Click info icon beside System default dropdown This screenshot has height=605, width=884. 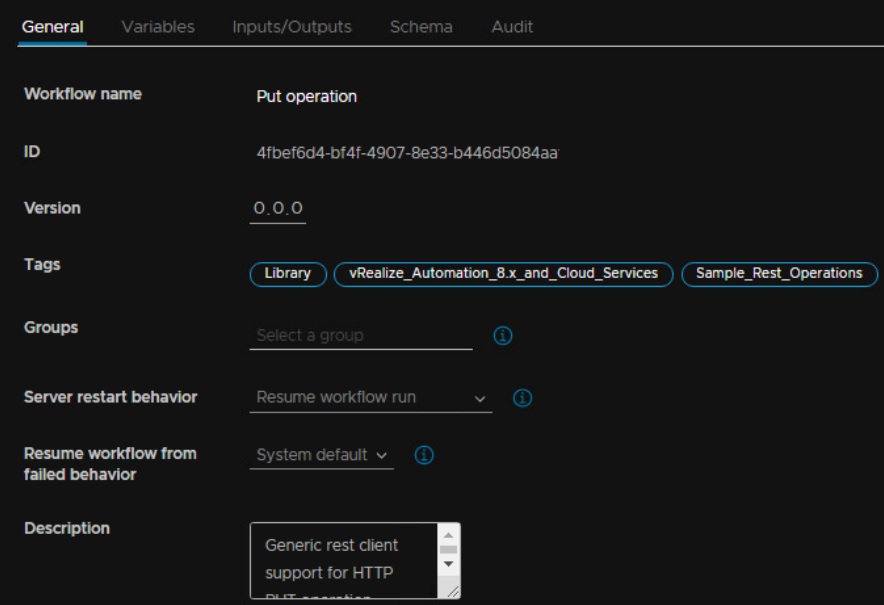(x=424, y=455)
